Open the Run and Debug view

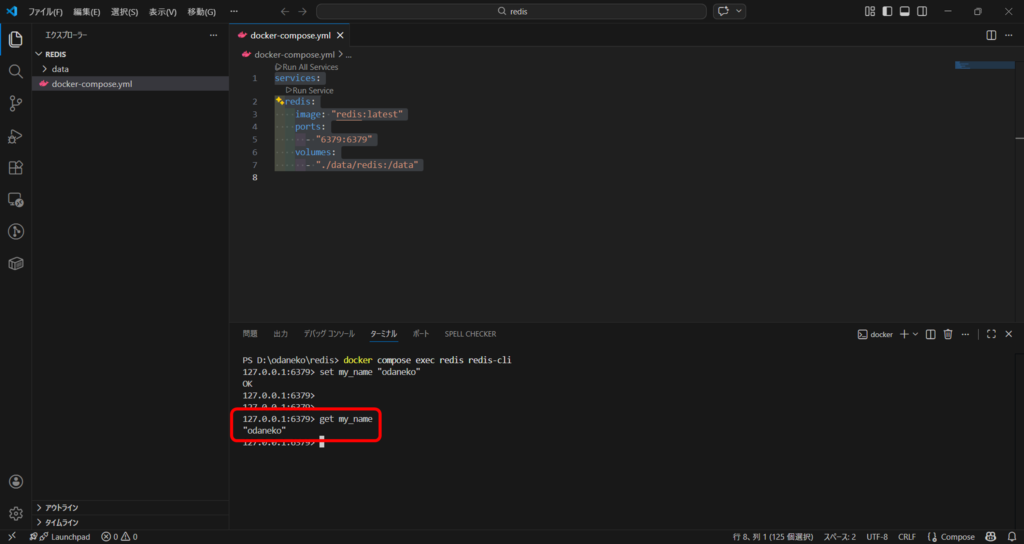pyautogui.click(x=16, y=136)
